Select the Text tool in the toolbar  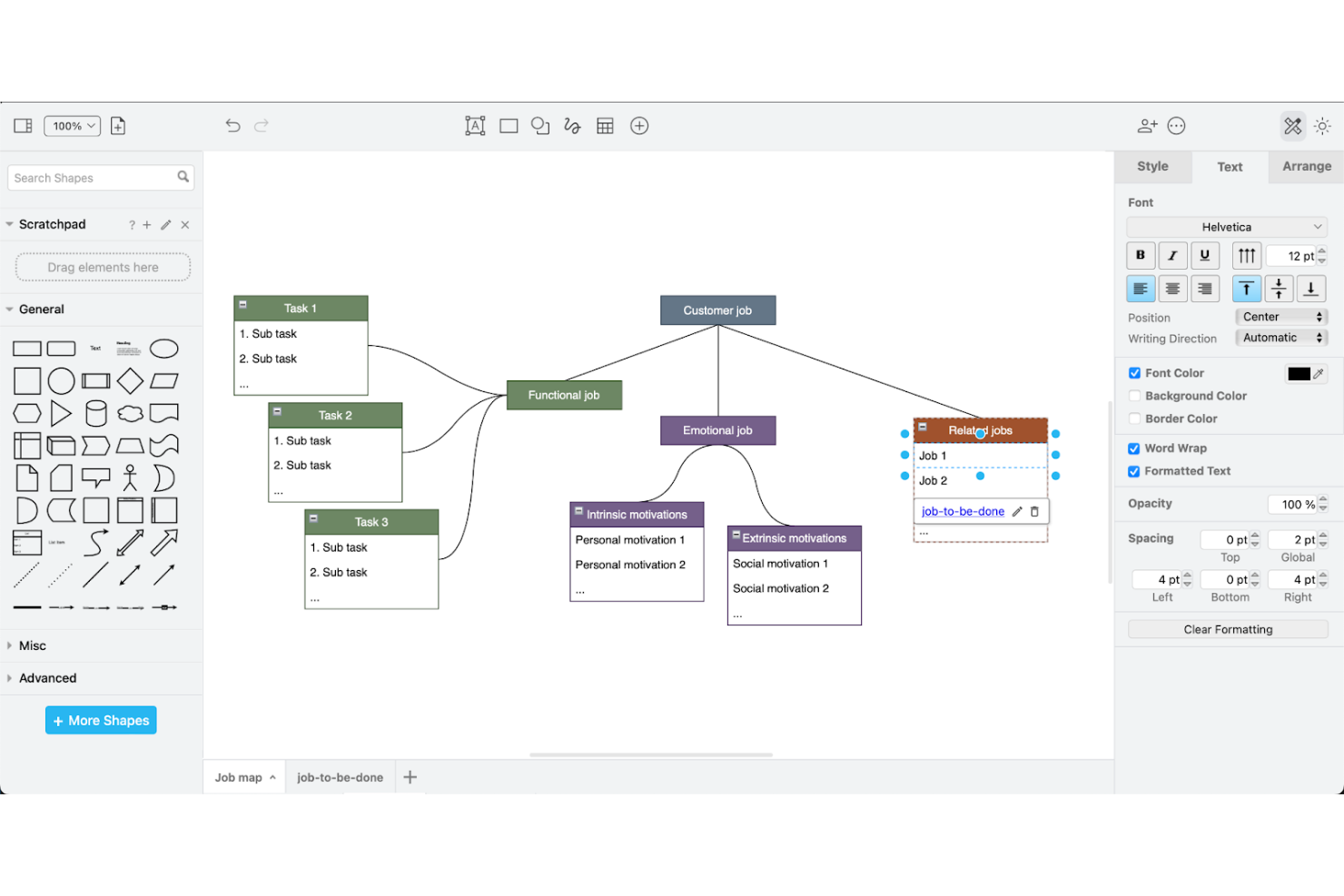(x=475, y=126)
